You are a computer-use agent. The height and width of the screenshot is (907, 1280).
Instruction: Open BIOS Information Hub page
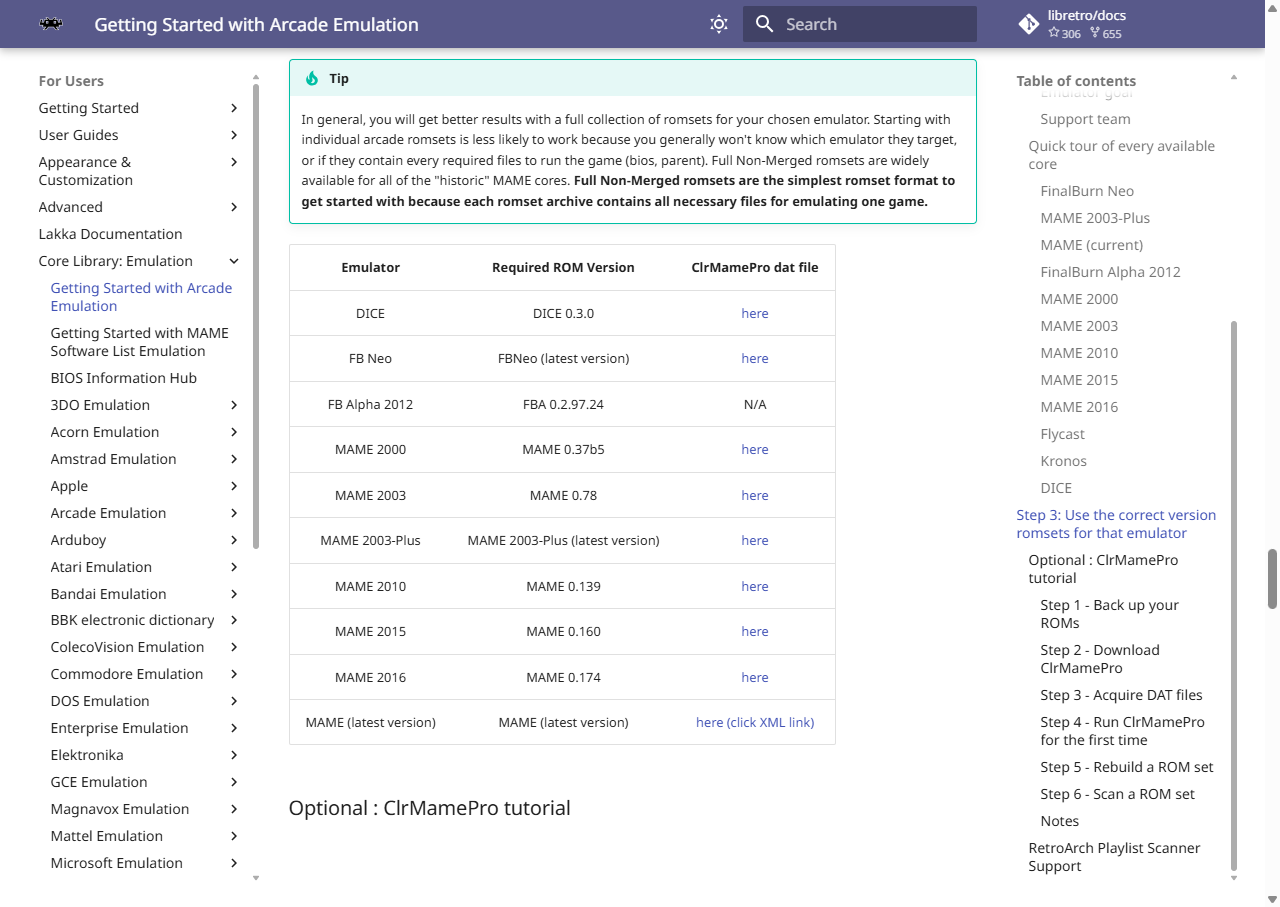pyautogui.click(x=124, y=378)
